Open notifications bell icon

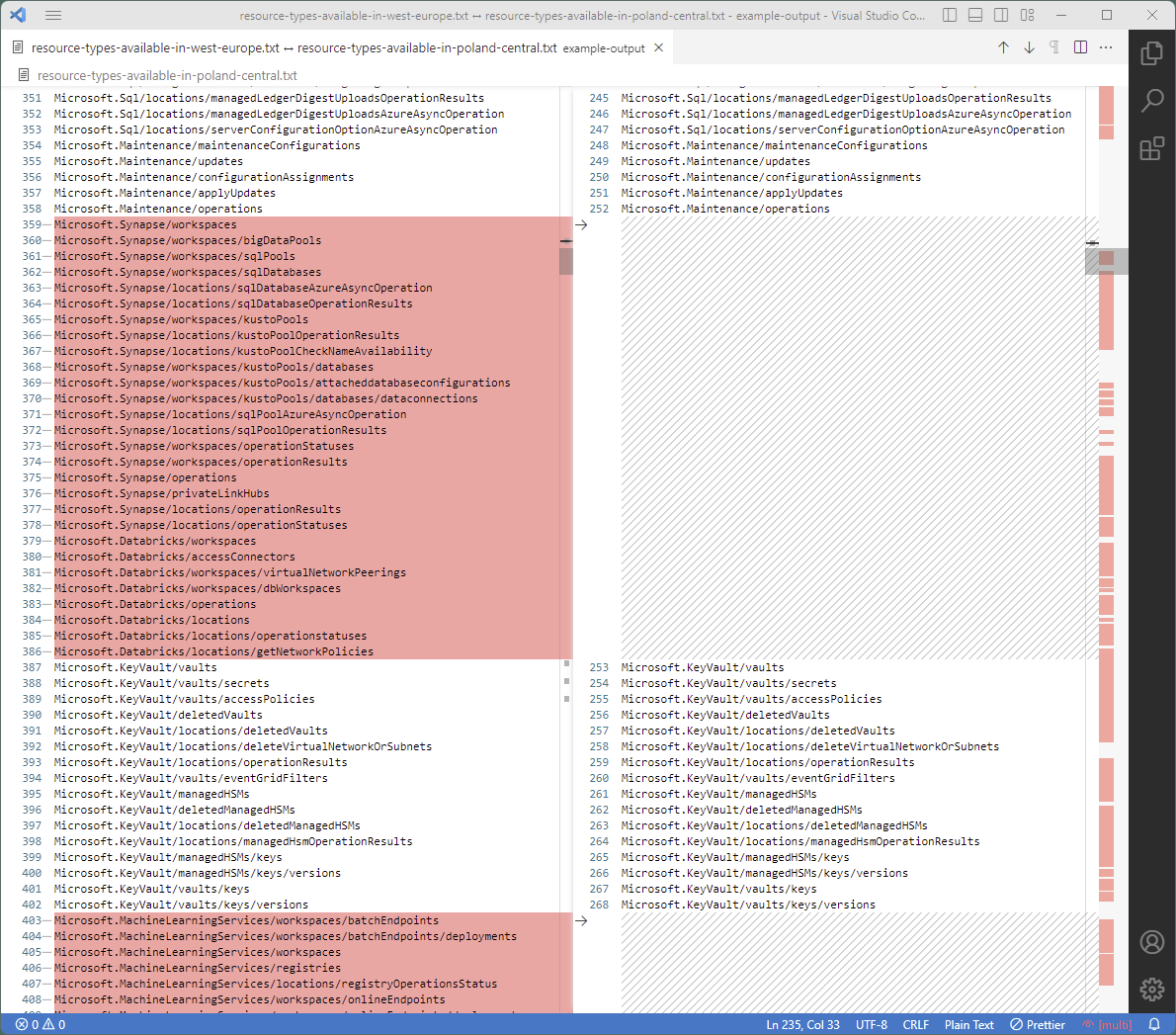point(1154,1024)
